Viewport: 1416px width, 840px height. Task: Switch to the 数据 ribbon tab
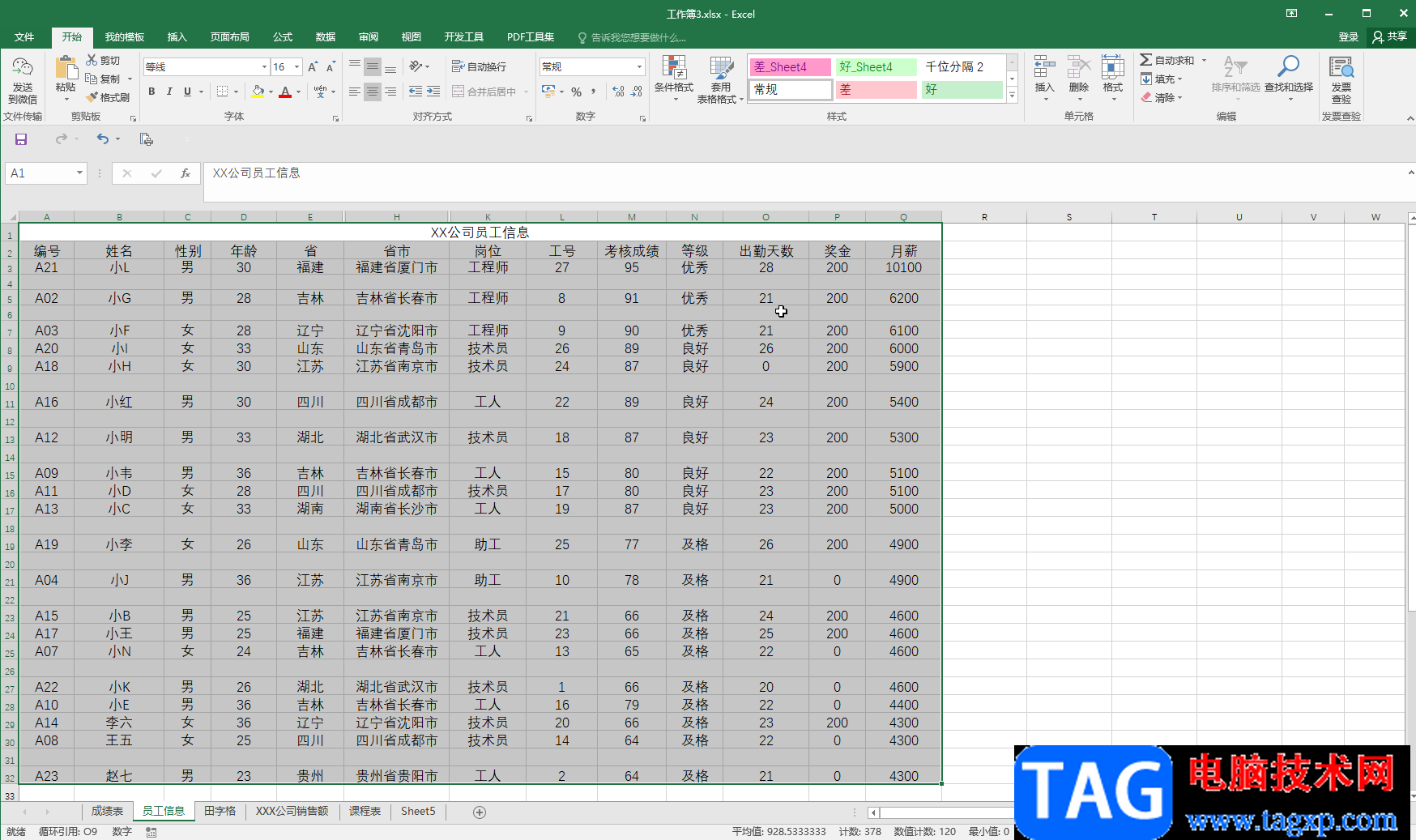pyautogui.click(x=326, y=37)
